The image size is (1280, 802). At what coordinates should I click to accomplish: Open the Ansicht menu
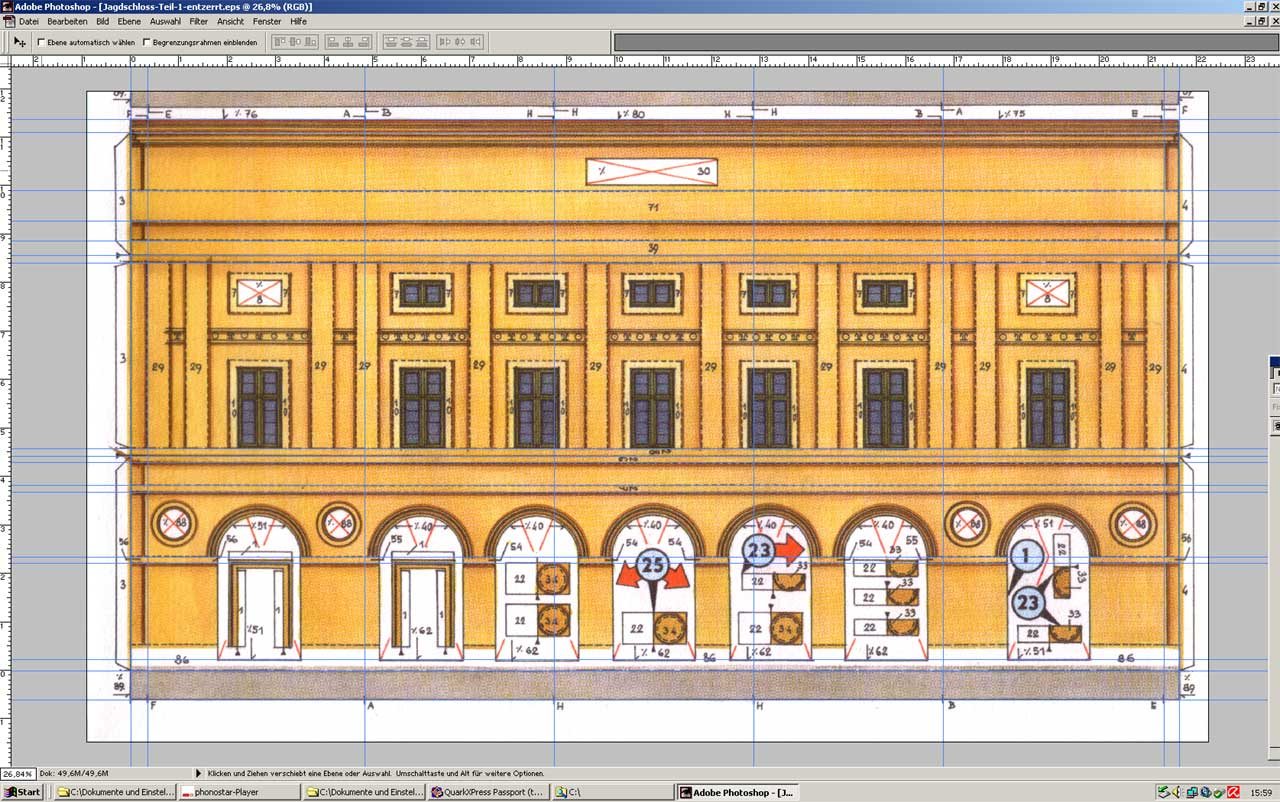(230, 21)
